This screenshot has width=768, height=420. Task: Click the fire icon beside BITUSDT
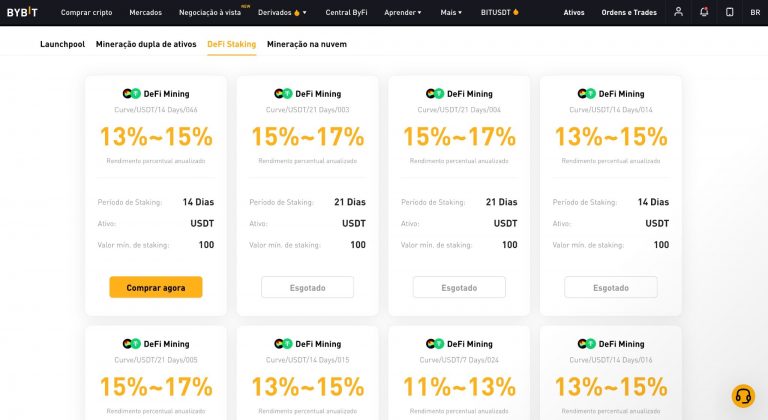pos(515,12)
